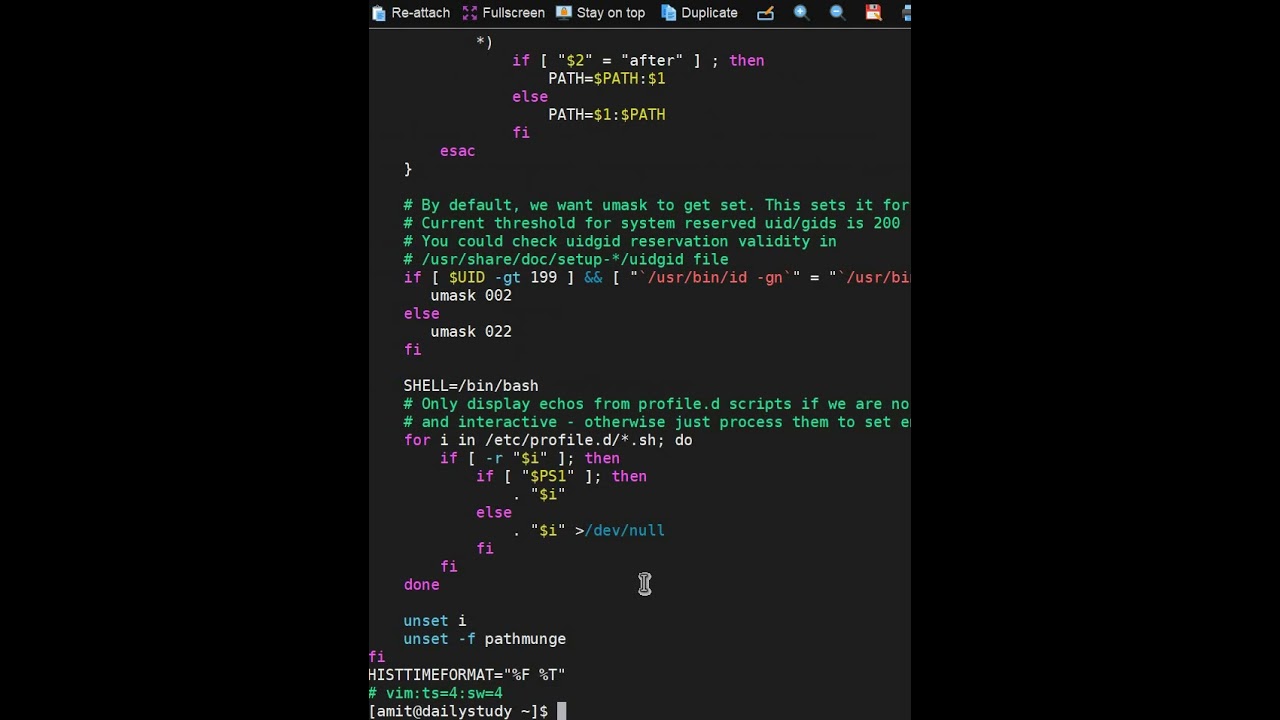This screenshot has width=1280, height=720.
Task: Save terminal output with floppy icon
Action: (x=873, y=13)
